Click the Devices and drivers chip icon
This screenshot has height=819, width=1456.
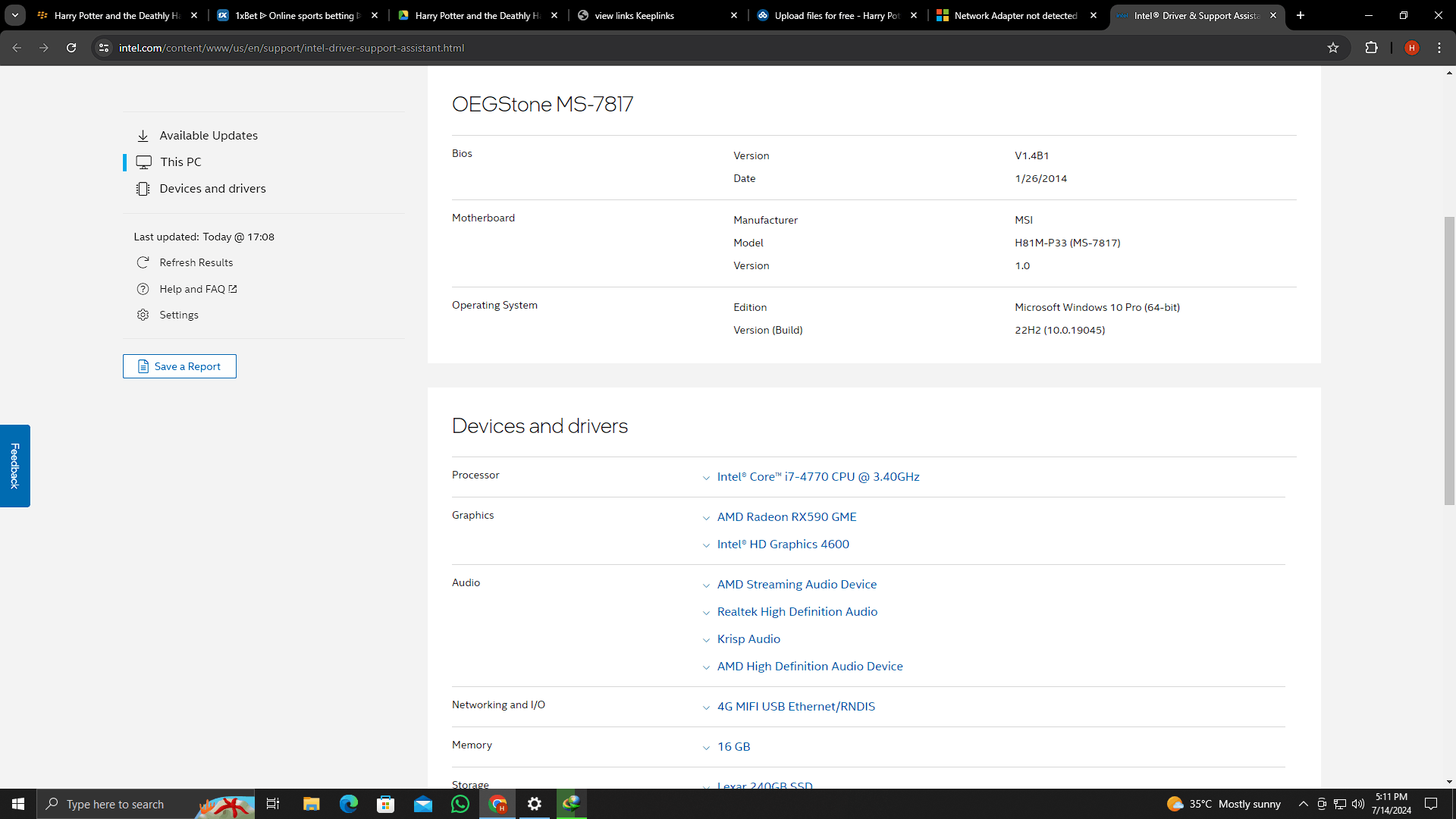143,189
